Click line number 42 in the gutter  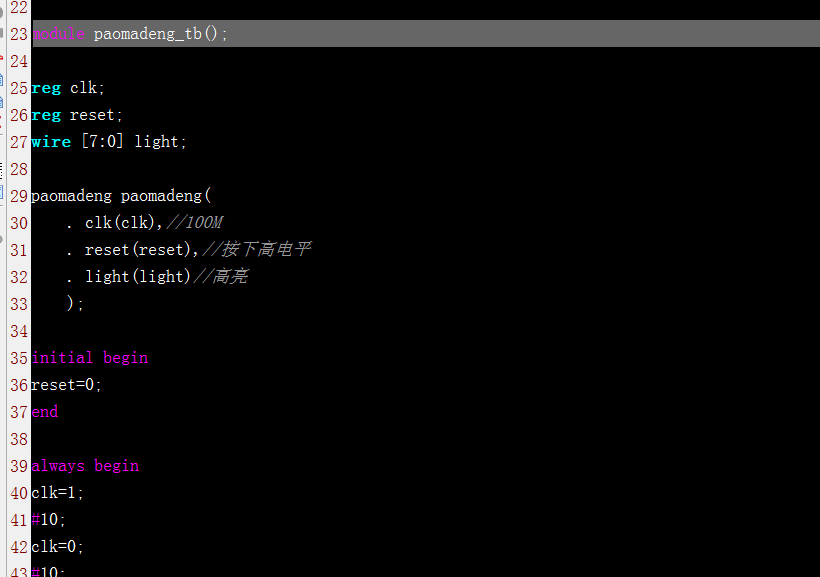click(19, 547)
